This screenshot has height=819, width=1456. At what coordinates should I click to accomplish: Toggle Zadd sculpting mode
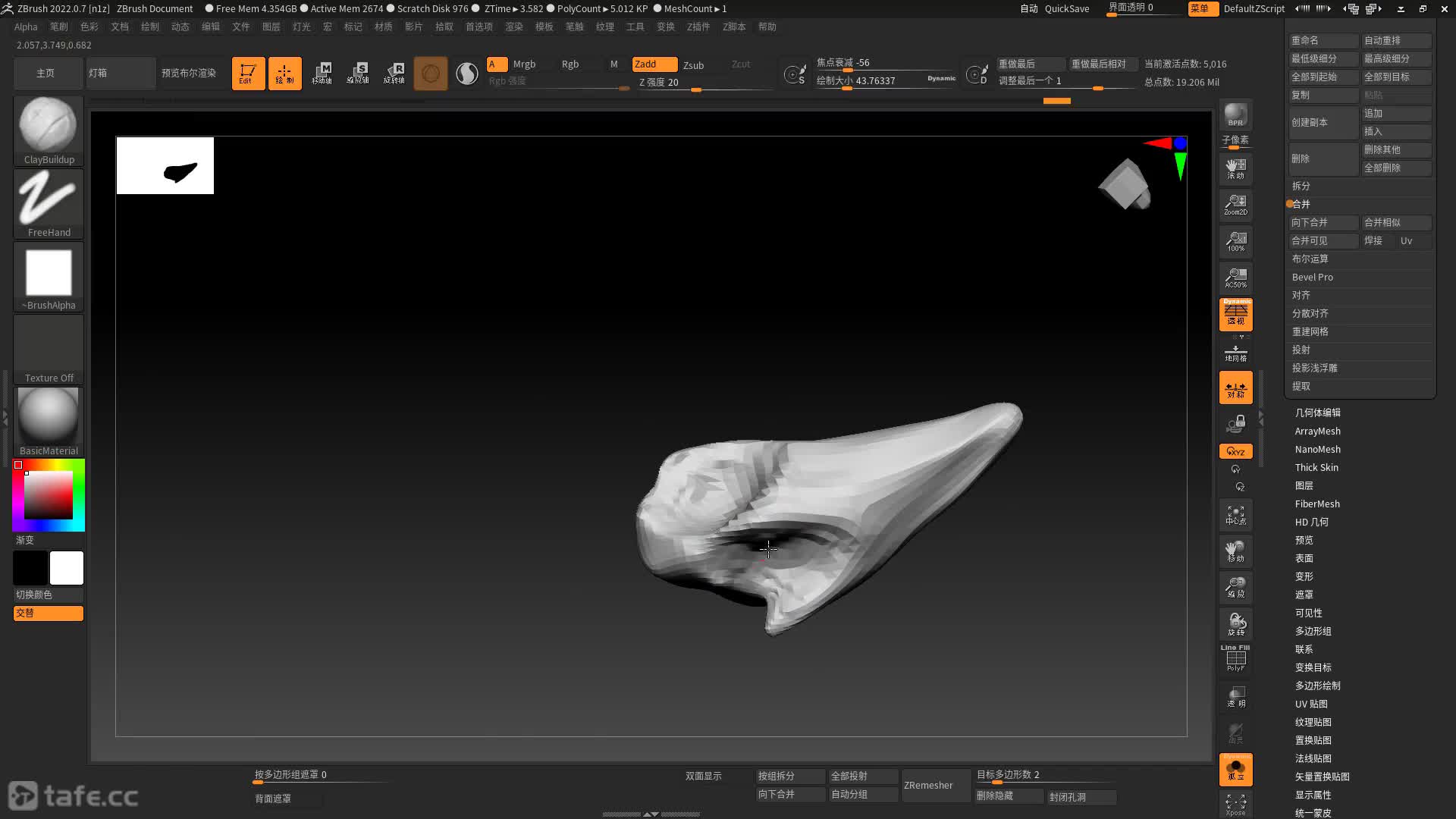coord(654,64)
